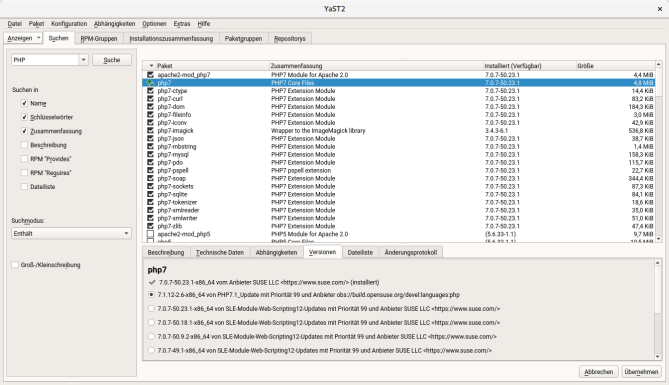Toggle install status icon for php7-xmlwriter
This screenshot has width=669, height=385.
point(150,218)
